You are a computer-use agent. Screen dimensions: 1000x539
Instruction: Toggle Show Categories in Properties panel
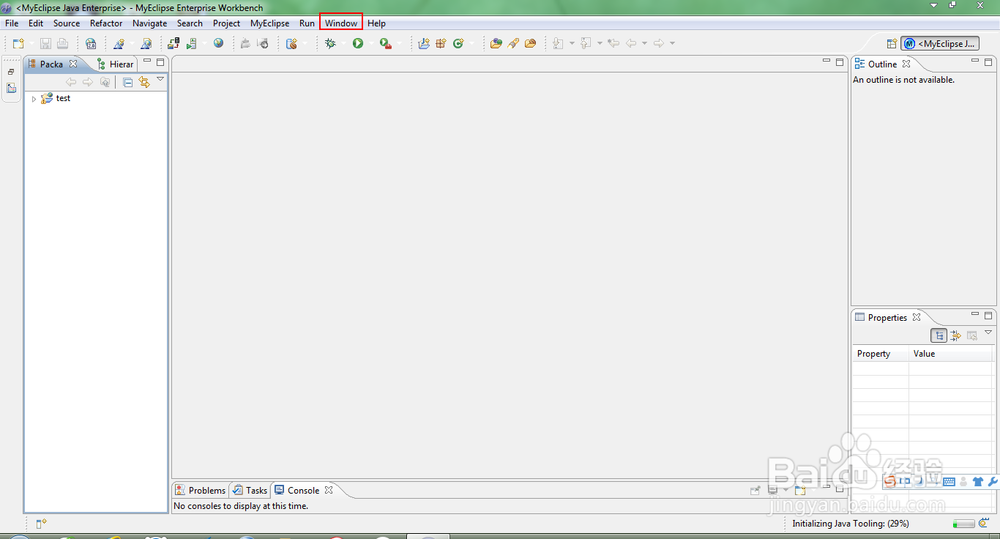click(x=939, y=336)
